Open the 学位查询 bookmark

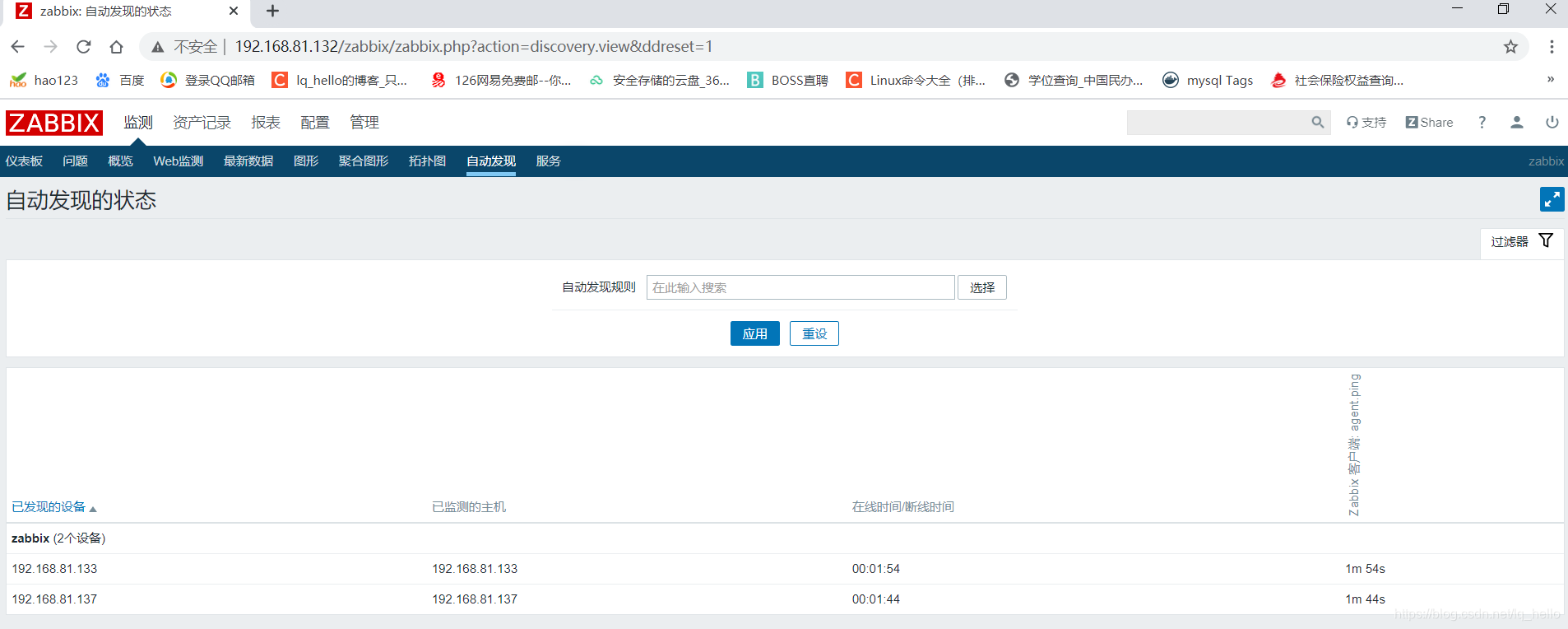point(1074,80)
